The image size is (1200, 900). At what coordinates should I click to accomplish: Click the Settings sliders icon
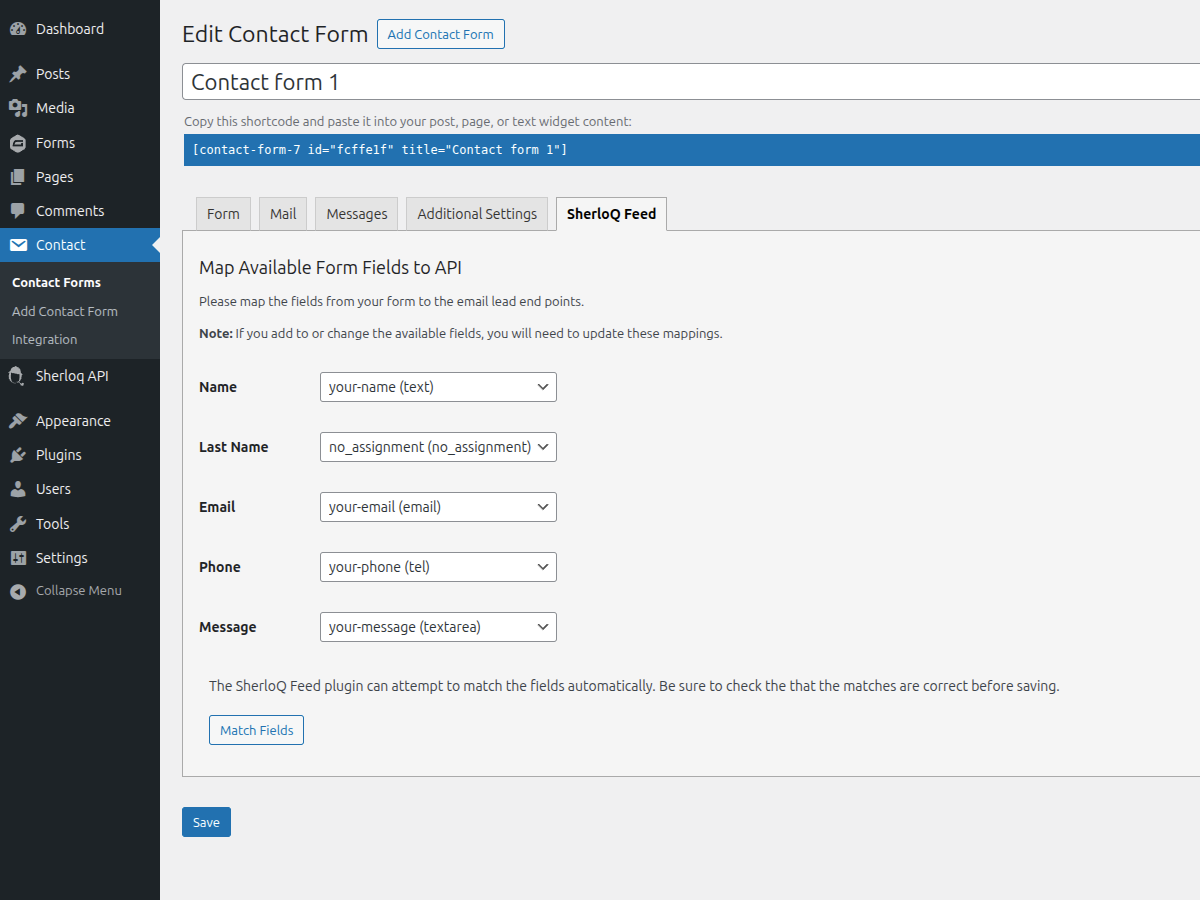click(x=18, y=558)
